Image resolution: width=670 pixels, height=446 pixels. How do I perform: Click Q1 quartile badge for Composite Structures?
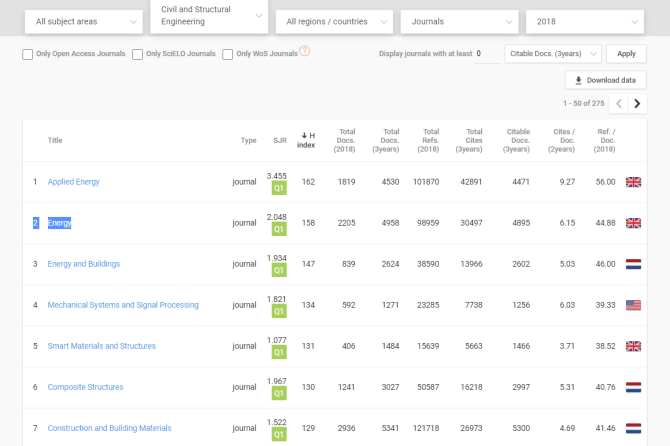point(279,393)
